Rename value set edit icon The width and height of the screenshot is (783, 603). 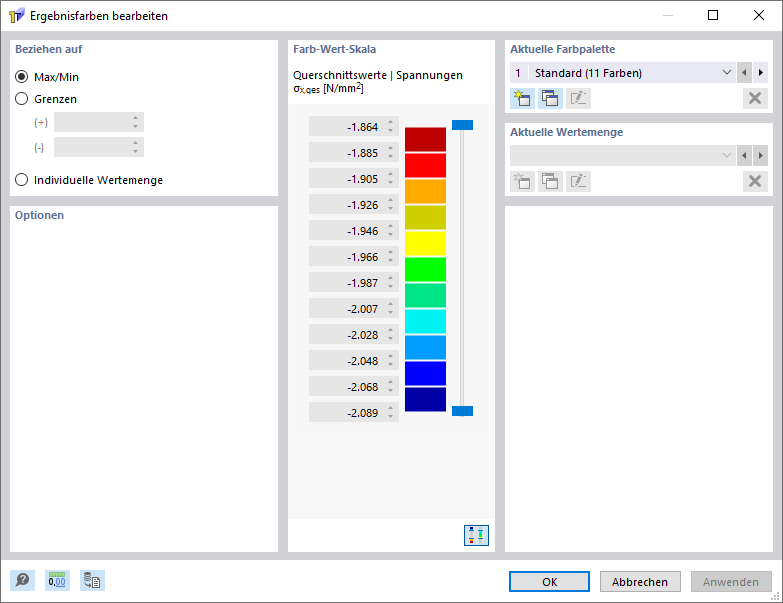pos(578,181)
